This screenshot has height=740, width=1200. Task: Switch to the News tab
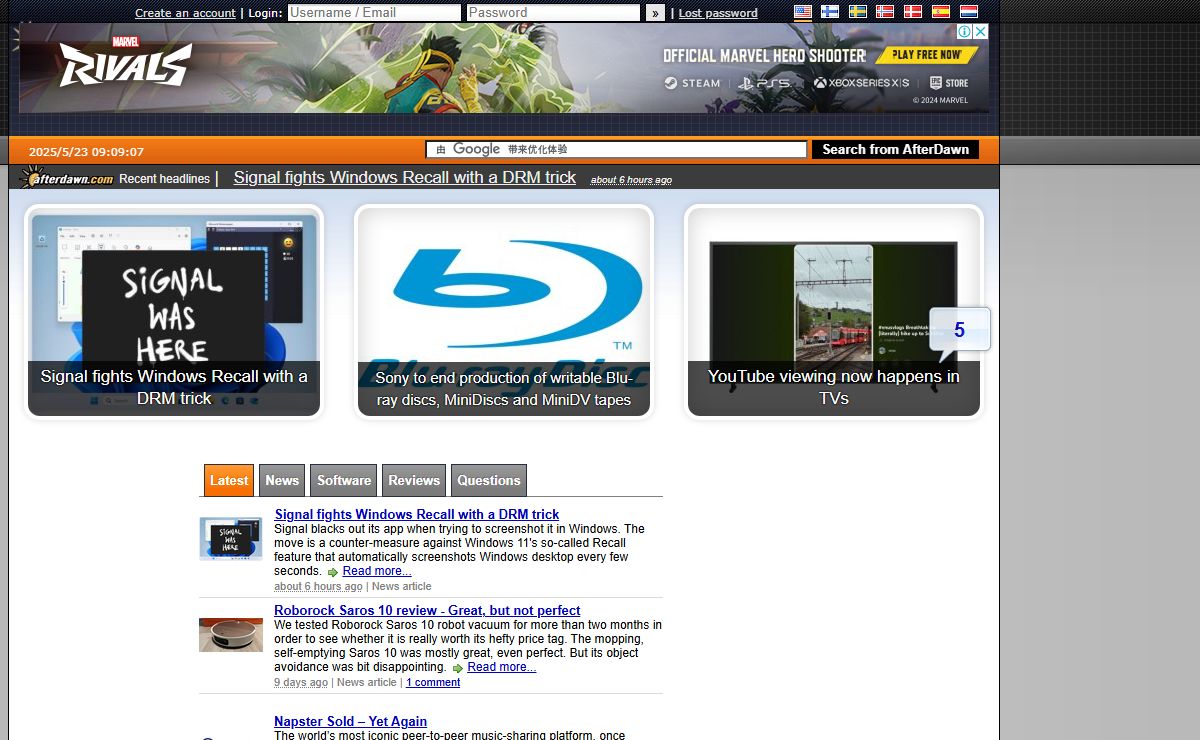(282, 480)
